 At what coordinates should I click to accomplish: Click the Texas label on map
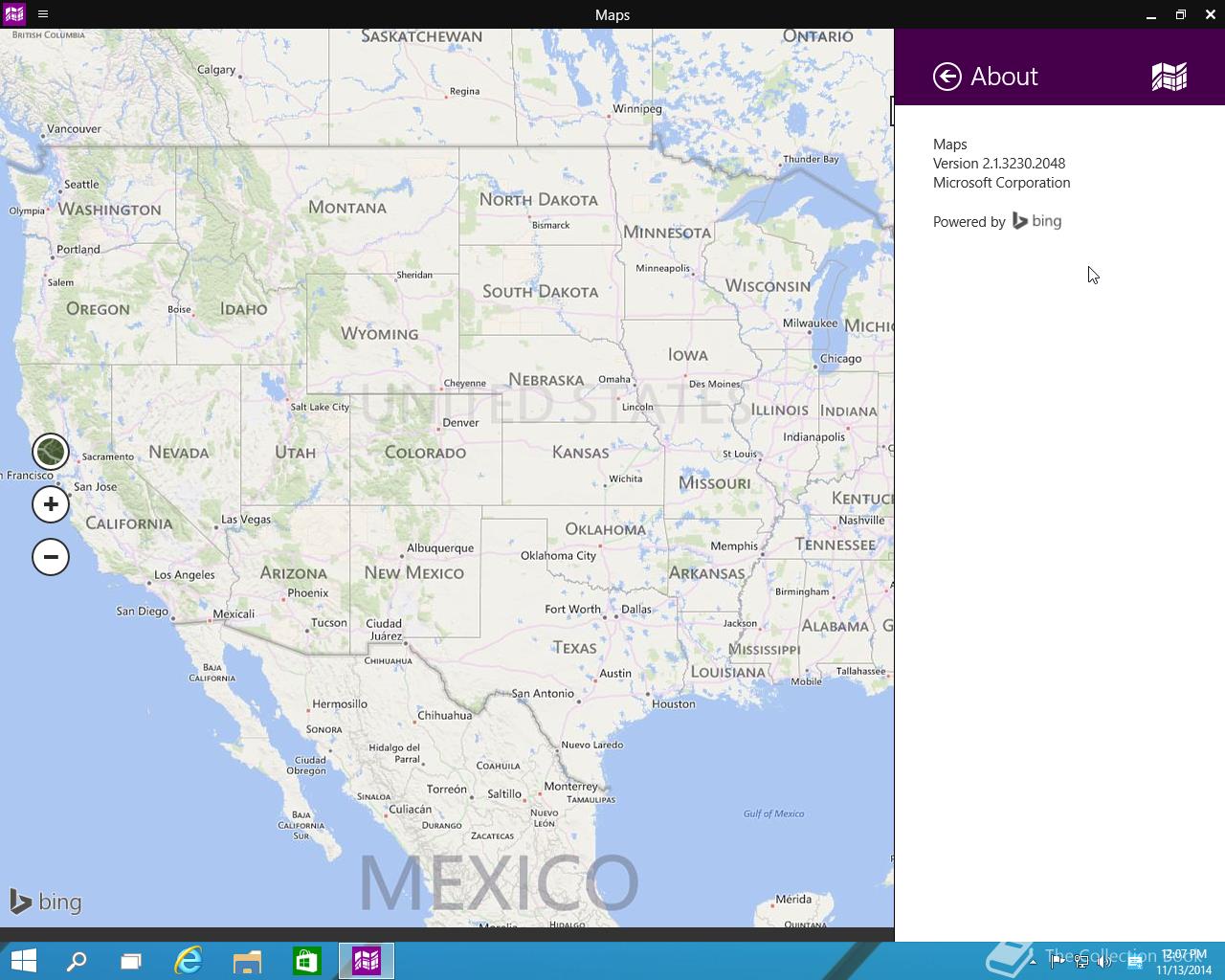574,648
